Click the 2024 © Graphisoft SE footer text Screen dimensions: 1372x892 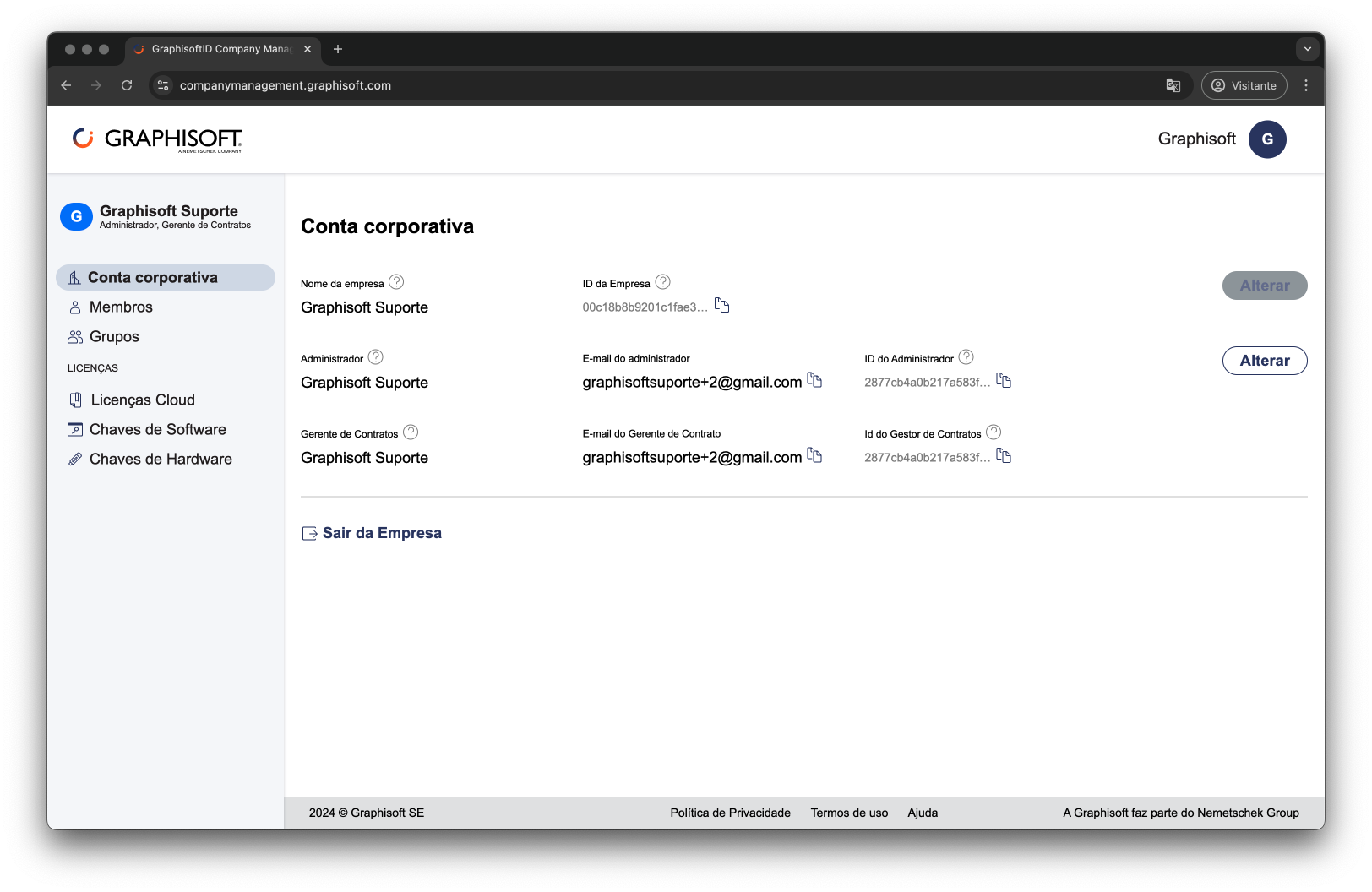[367, 813]
